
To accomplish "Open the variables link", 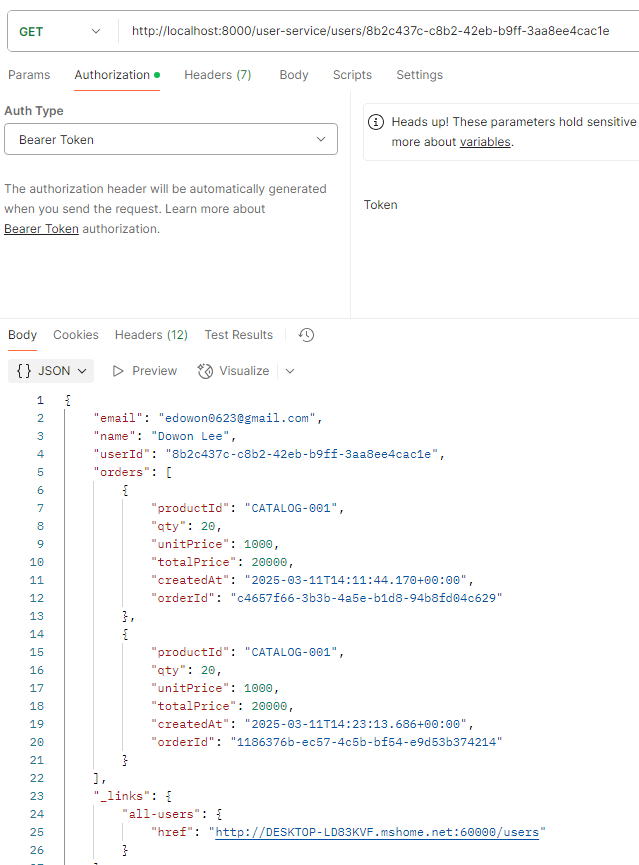I will click(485, 142).
